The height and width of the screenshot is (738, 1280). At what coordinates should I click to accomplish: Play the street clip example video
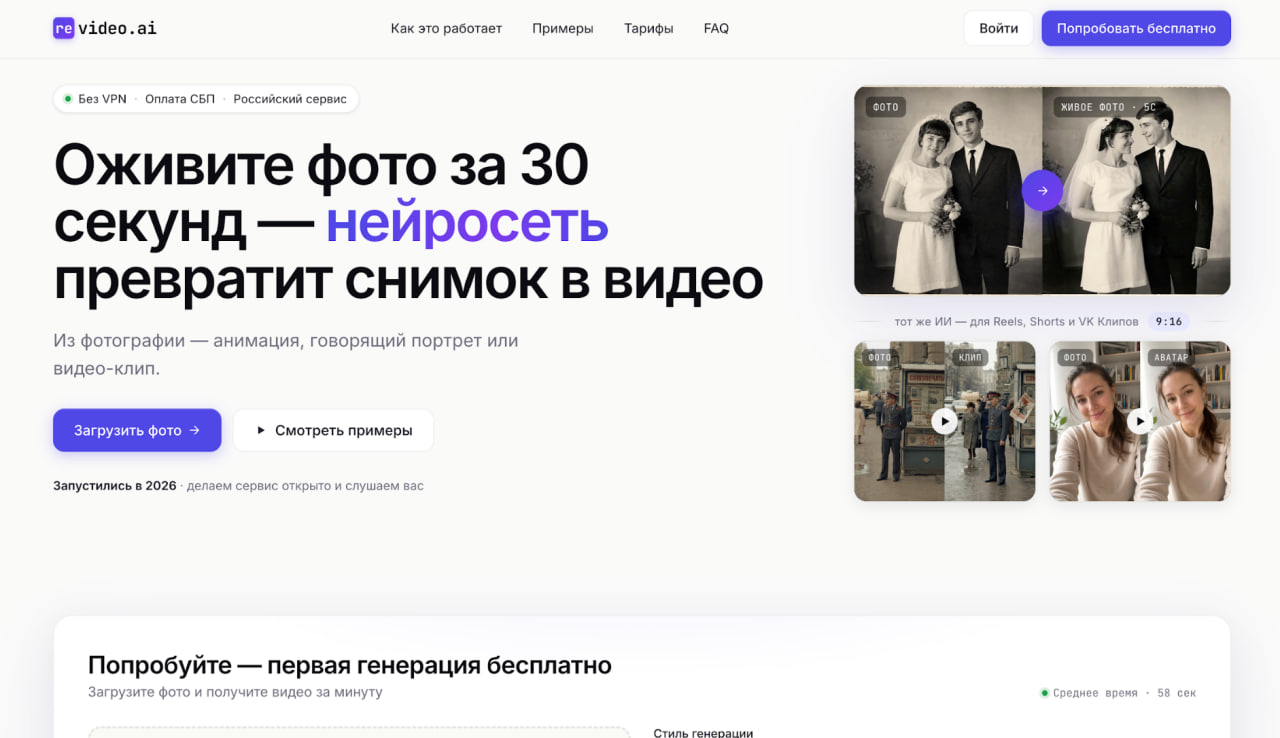[944, 421]
